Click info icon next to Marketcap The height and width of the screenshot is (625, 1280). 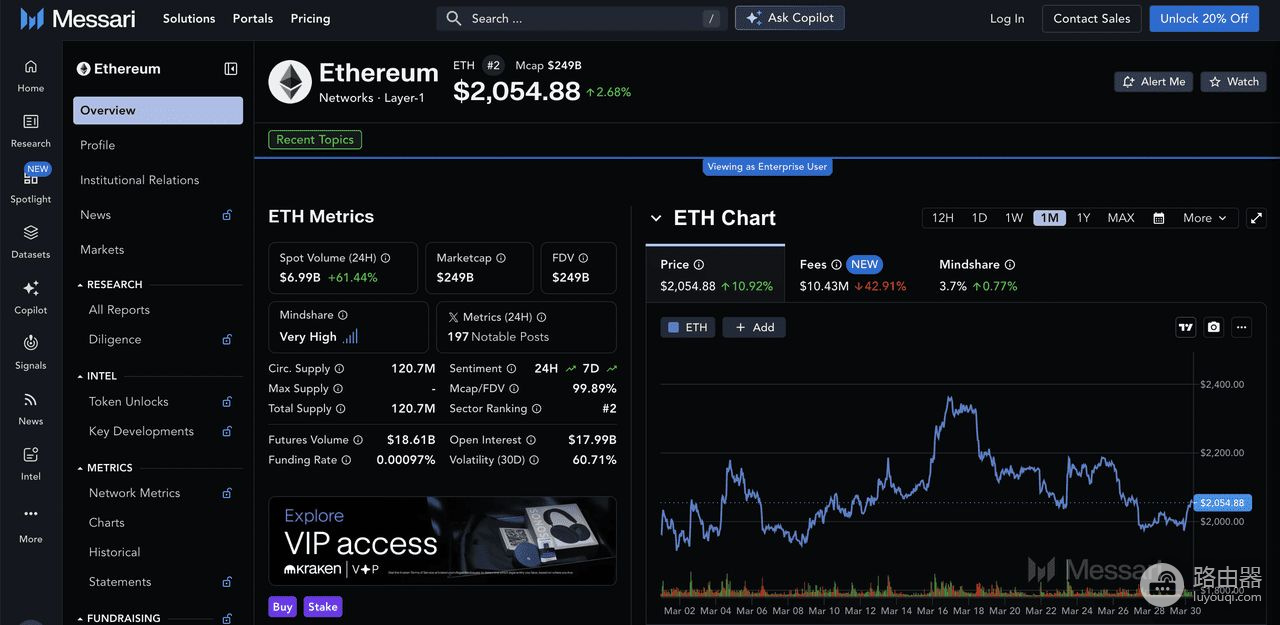[x=501, y=258]
